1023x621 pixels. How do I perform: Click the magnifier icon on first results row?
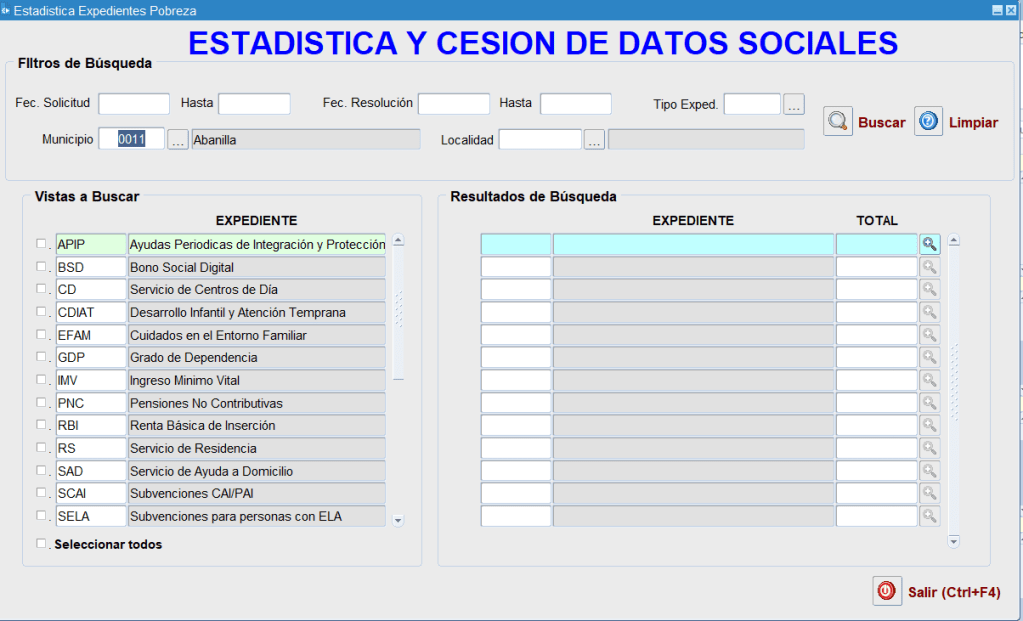coord(930,244)
